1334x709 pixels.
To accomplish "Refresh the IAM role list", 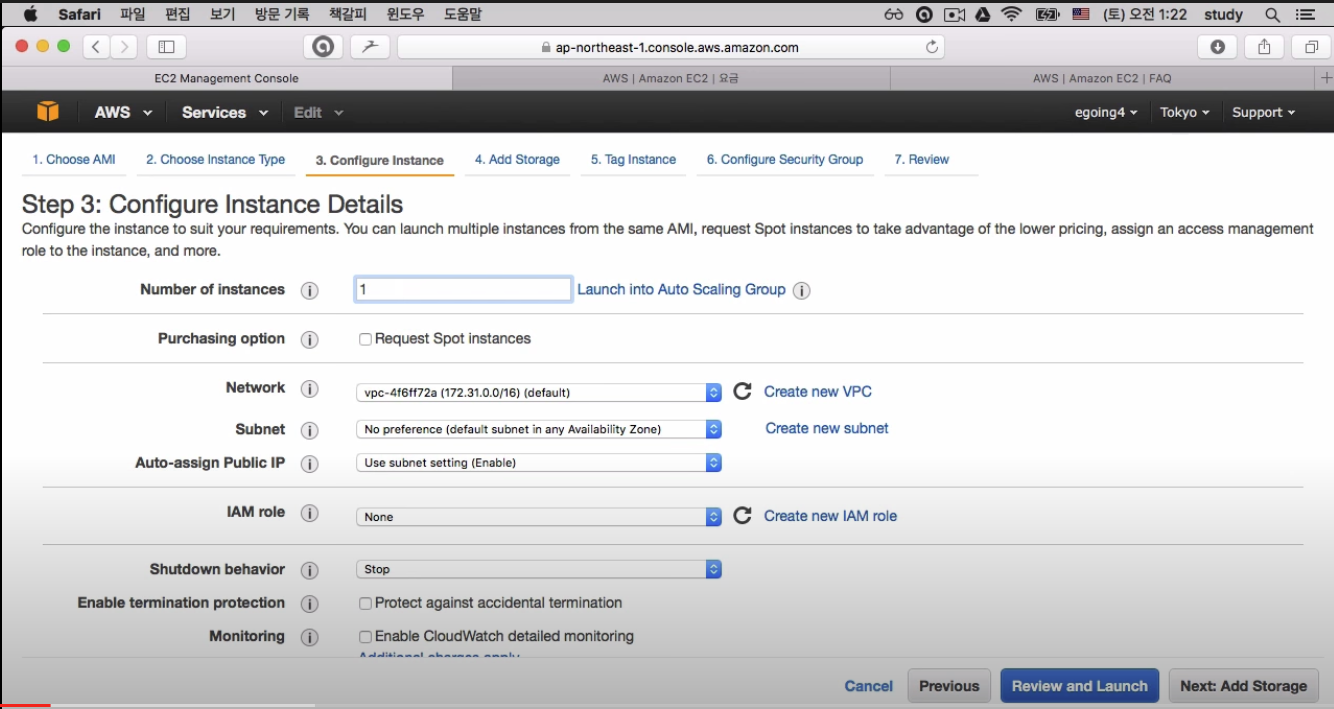I will pyautogui.click(x=742, y=516).
